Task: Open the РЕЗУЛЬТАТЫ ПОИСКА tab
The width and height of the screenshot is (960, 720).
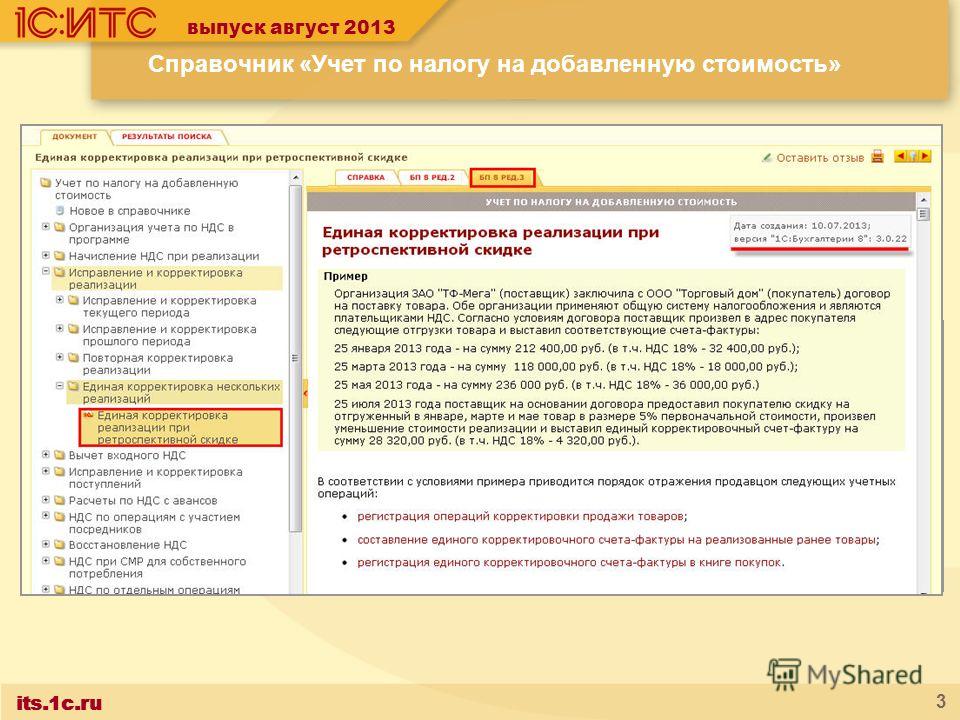Action: [x=167, y=137]
